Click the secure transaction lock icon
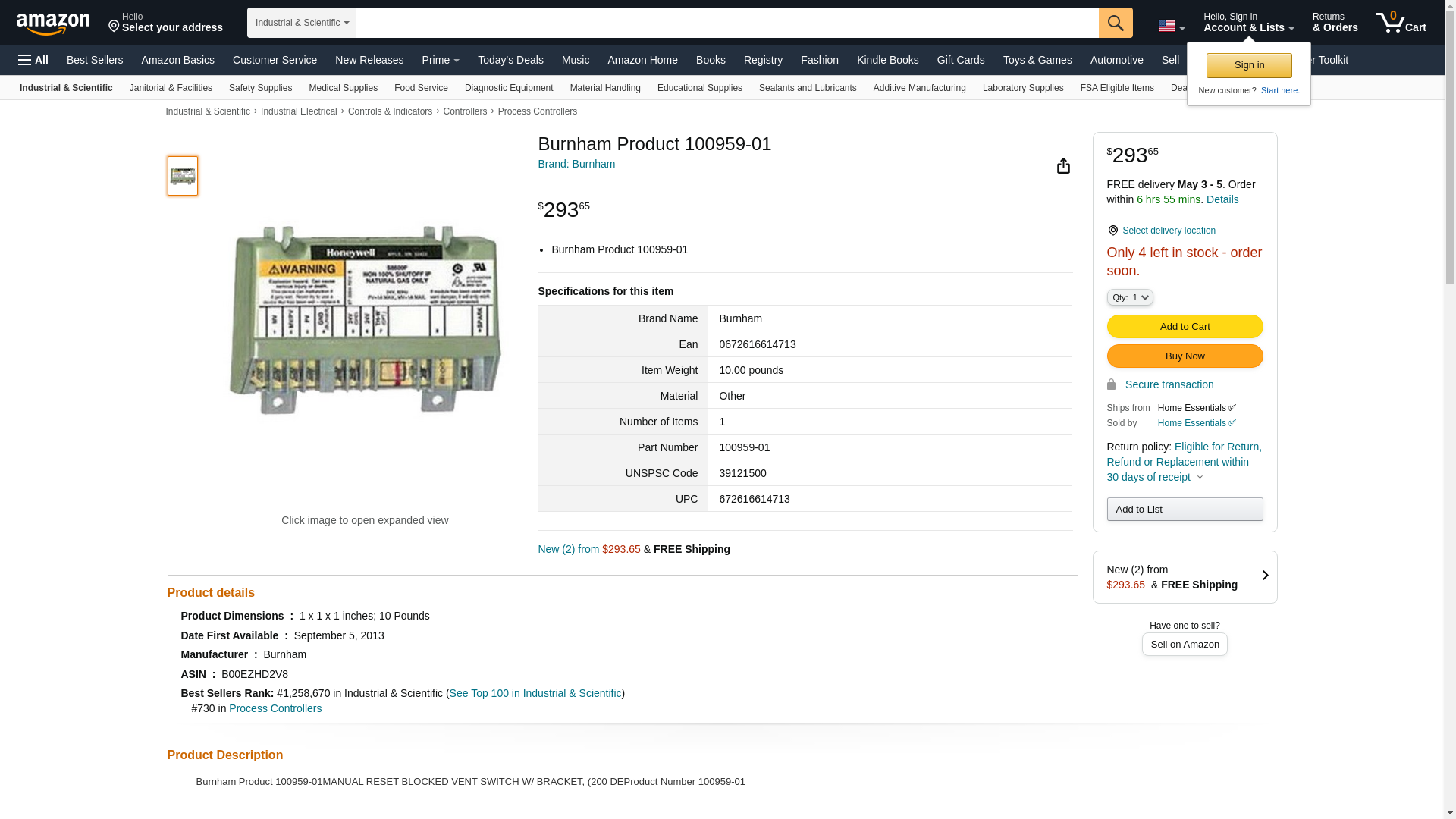The height and width of the screenshot is (819, 1456). 1112,384
